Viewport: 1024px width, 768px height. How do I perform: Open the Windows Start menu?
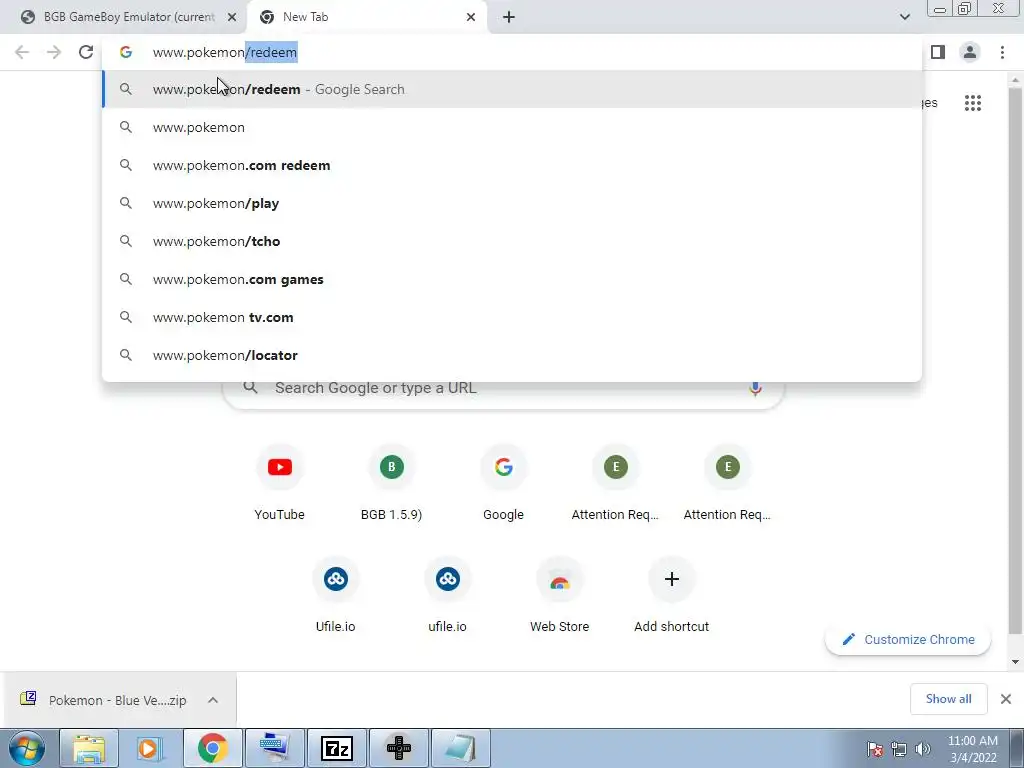tap(27, 748)
